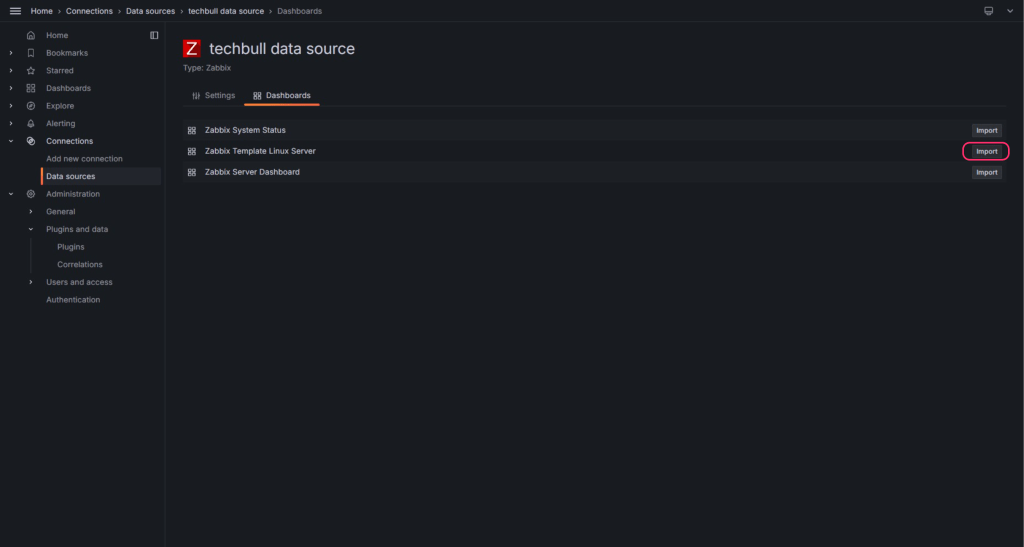The height and width of the screenshot is (547, 1024).
Task: Collapse the Connections section chevron
Action: point(11,141)
